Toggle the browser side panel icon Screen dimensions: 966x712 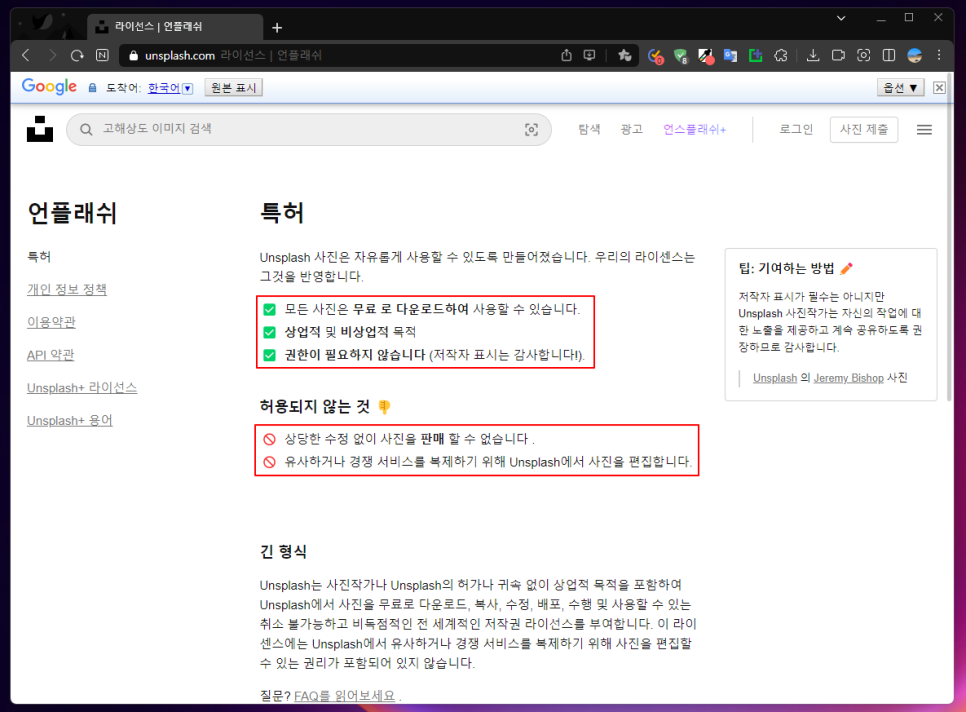click(889, 55)
